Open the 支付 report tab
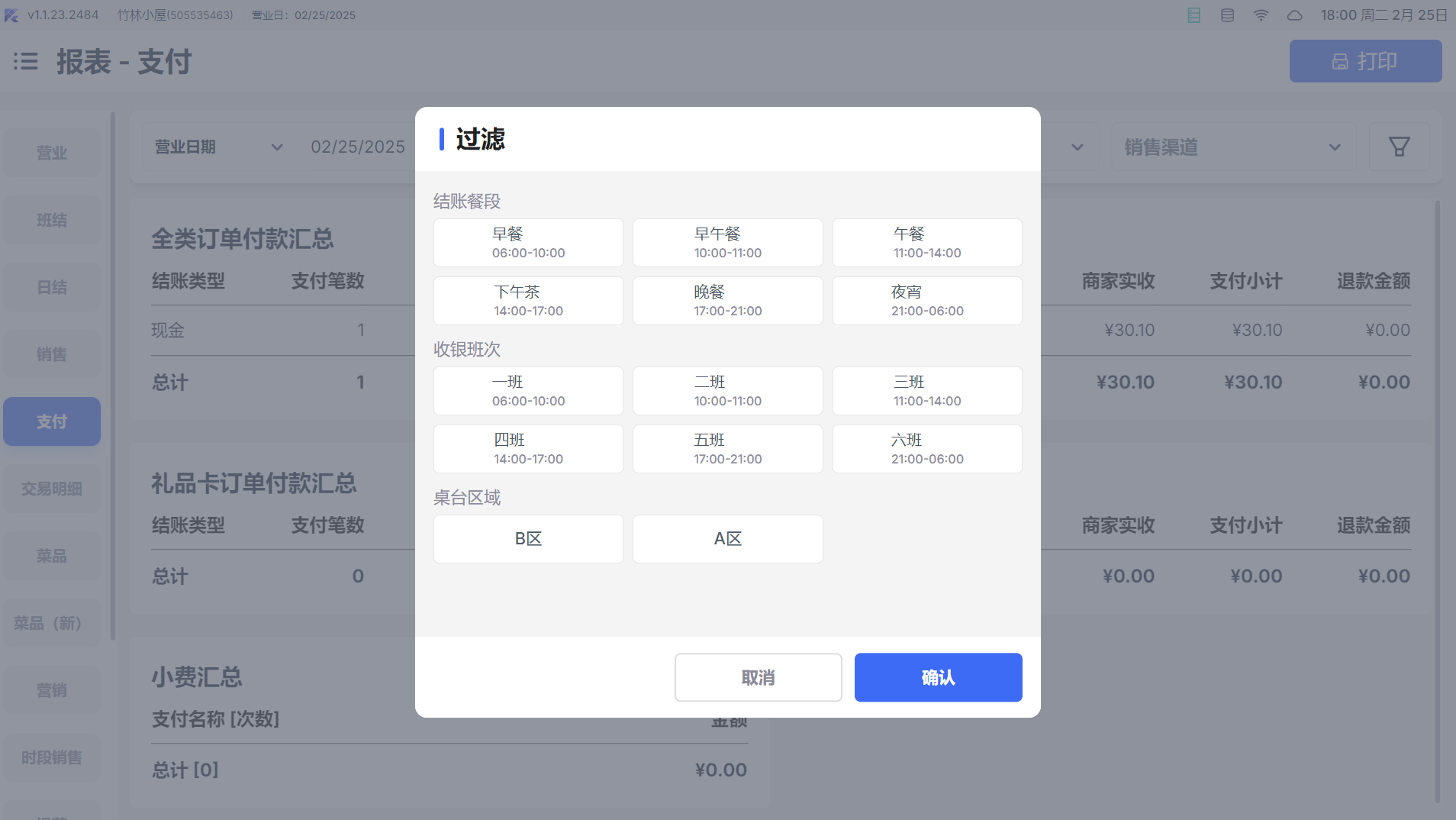Viewport: 1456px width, 820px height. click(52, 421)
